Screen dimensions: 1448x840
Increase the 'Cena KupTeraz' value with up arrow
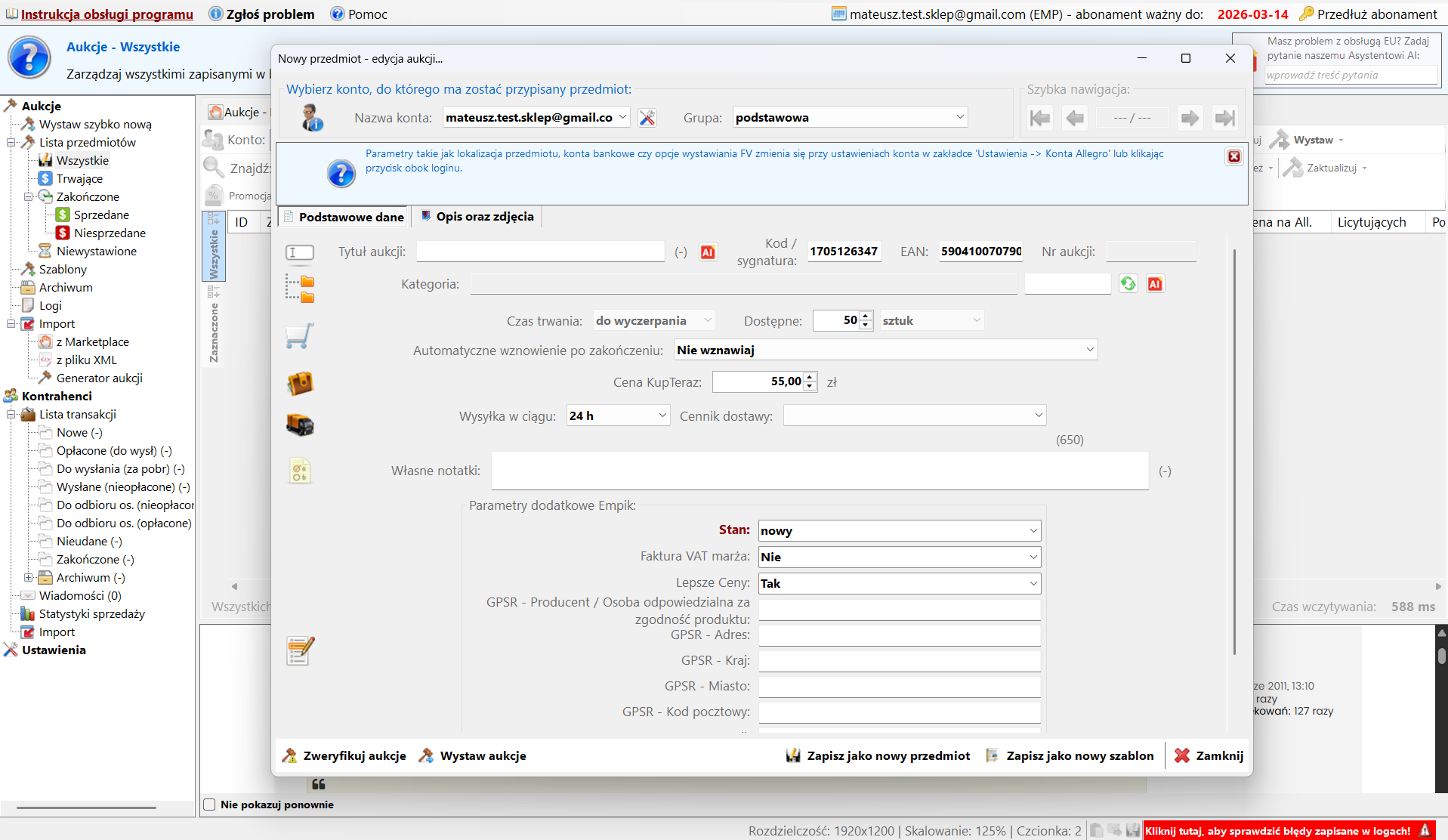810,377
